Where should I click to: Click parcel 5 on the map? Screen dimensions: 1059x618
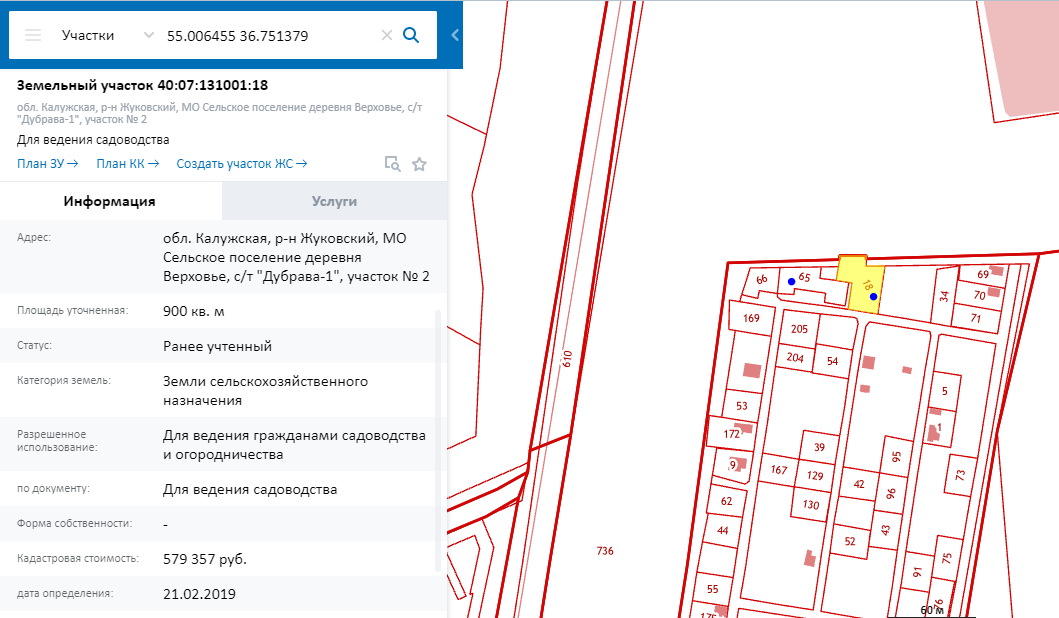pos(945,391)
